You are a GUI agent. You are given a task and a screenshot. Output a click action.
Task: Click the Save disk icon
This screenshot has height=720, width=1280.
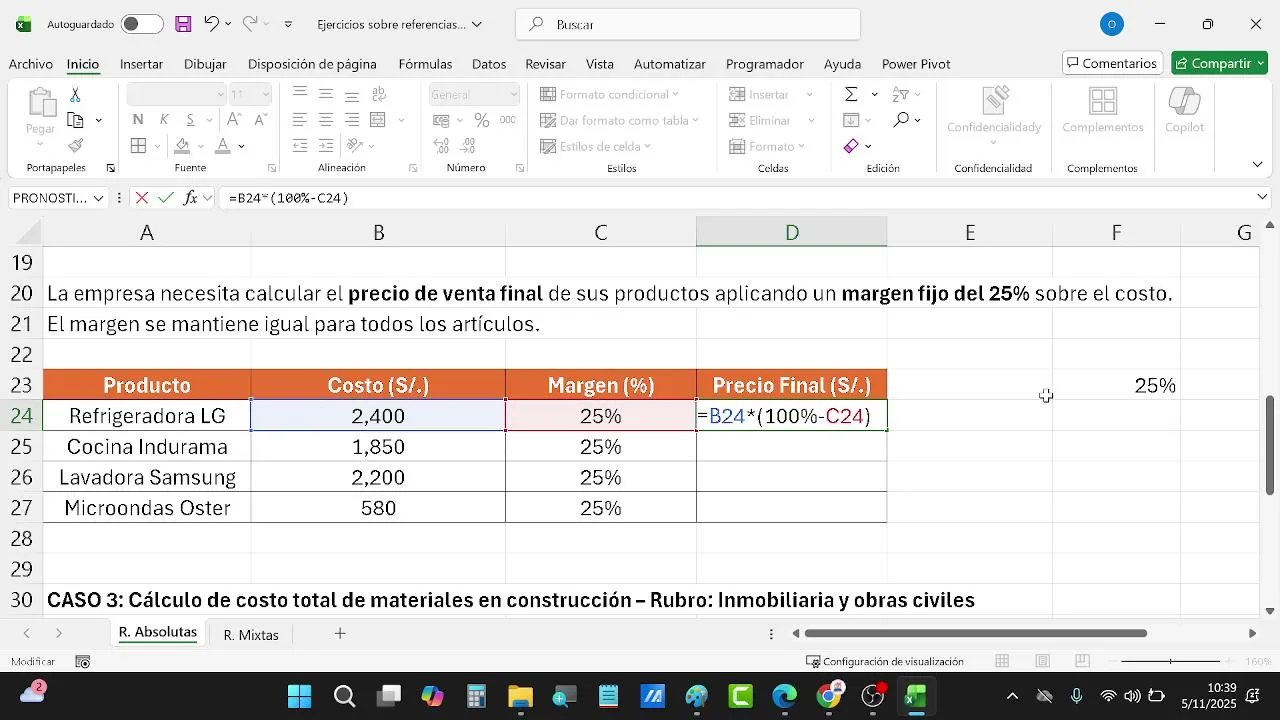tap(183, 24)
